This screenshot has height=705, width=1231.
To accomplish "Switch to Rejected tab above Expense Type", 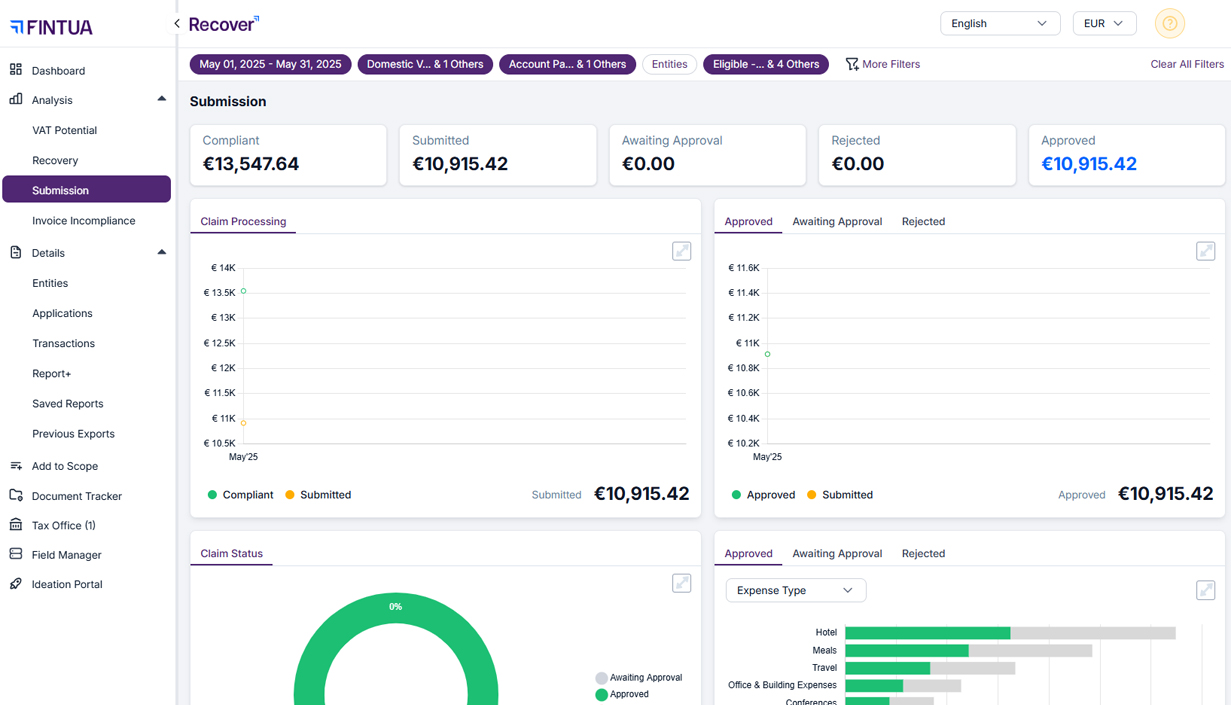I will [923, 553].
